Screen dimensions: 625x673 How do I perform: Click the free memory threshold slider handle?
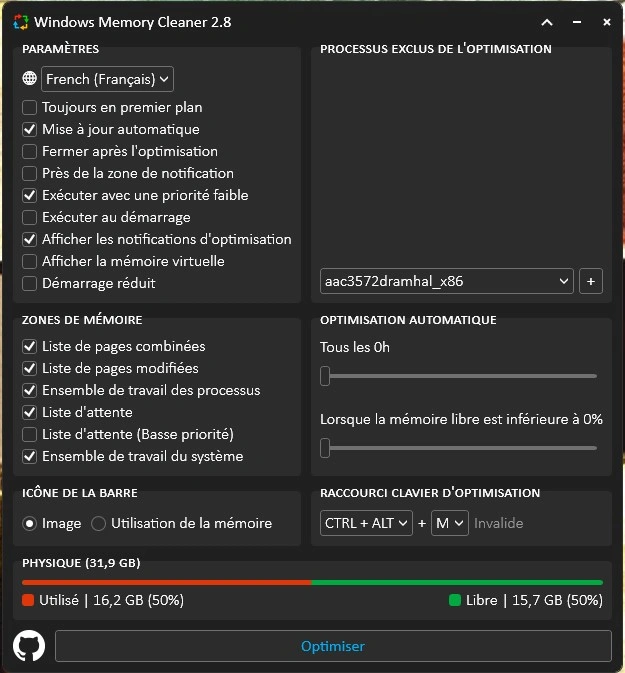(325, 448)
